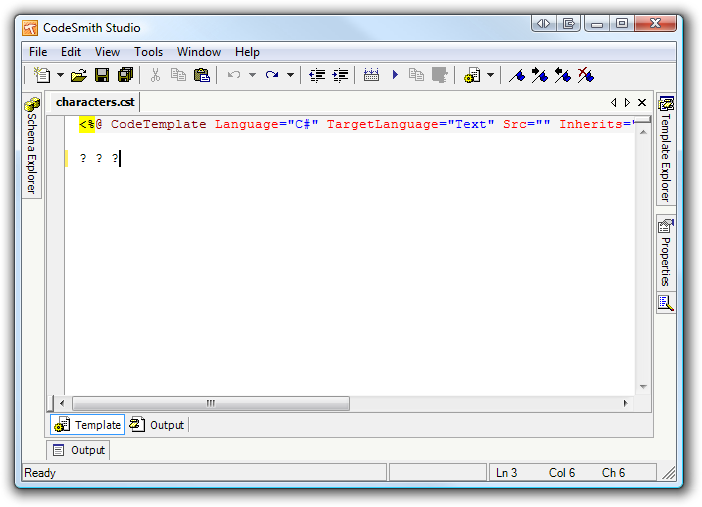Open the dropdown beside the template gear icon
Image resolution: width=702 pixels, height=507 pixels.
(491, 75)
